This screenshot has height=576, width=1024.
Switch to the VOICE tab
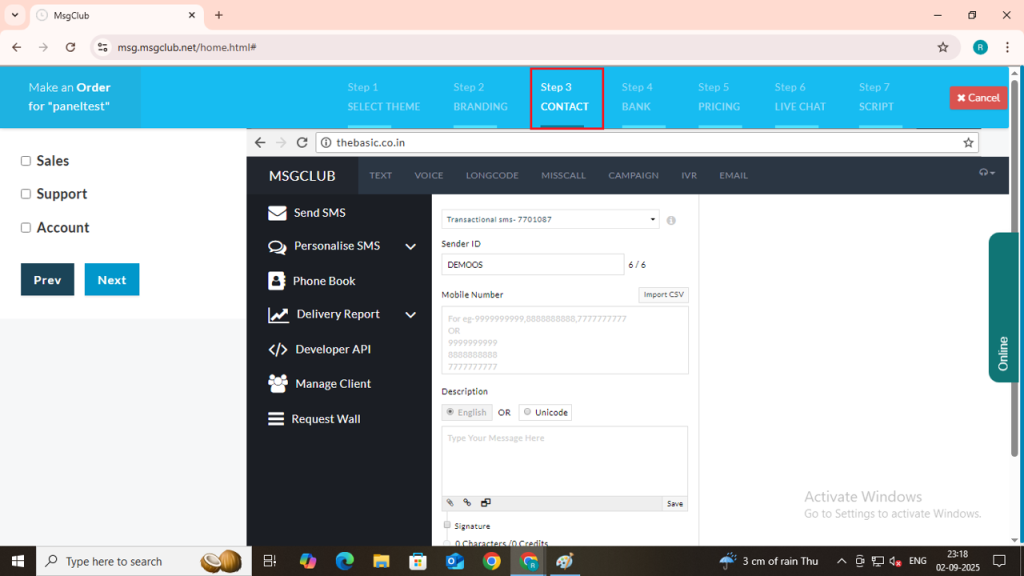428,176
